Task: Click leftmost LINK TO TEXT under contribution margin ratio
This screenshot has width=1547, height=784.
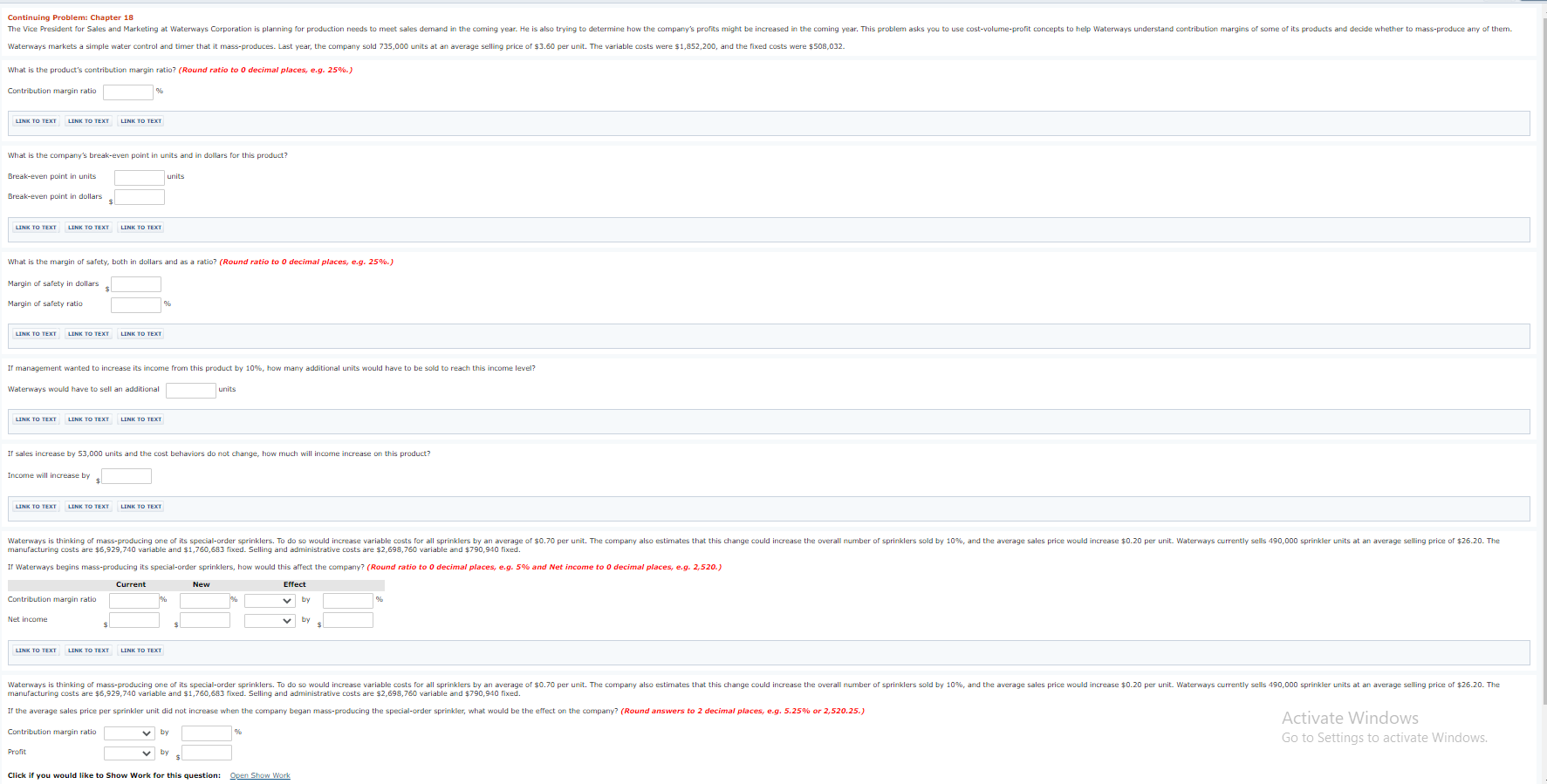Action: 36,121
